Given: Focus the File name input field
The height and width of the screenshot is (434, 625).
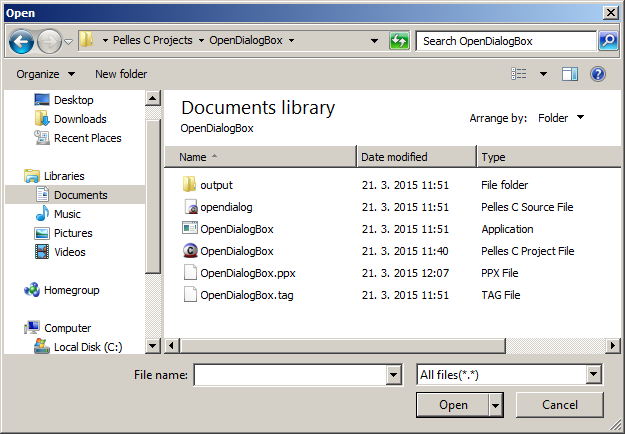Looking at the screenshot, I should pos(290,375).
